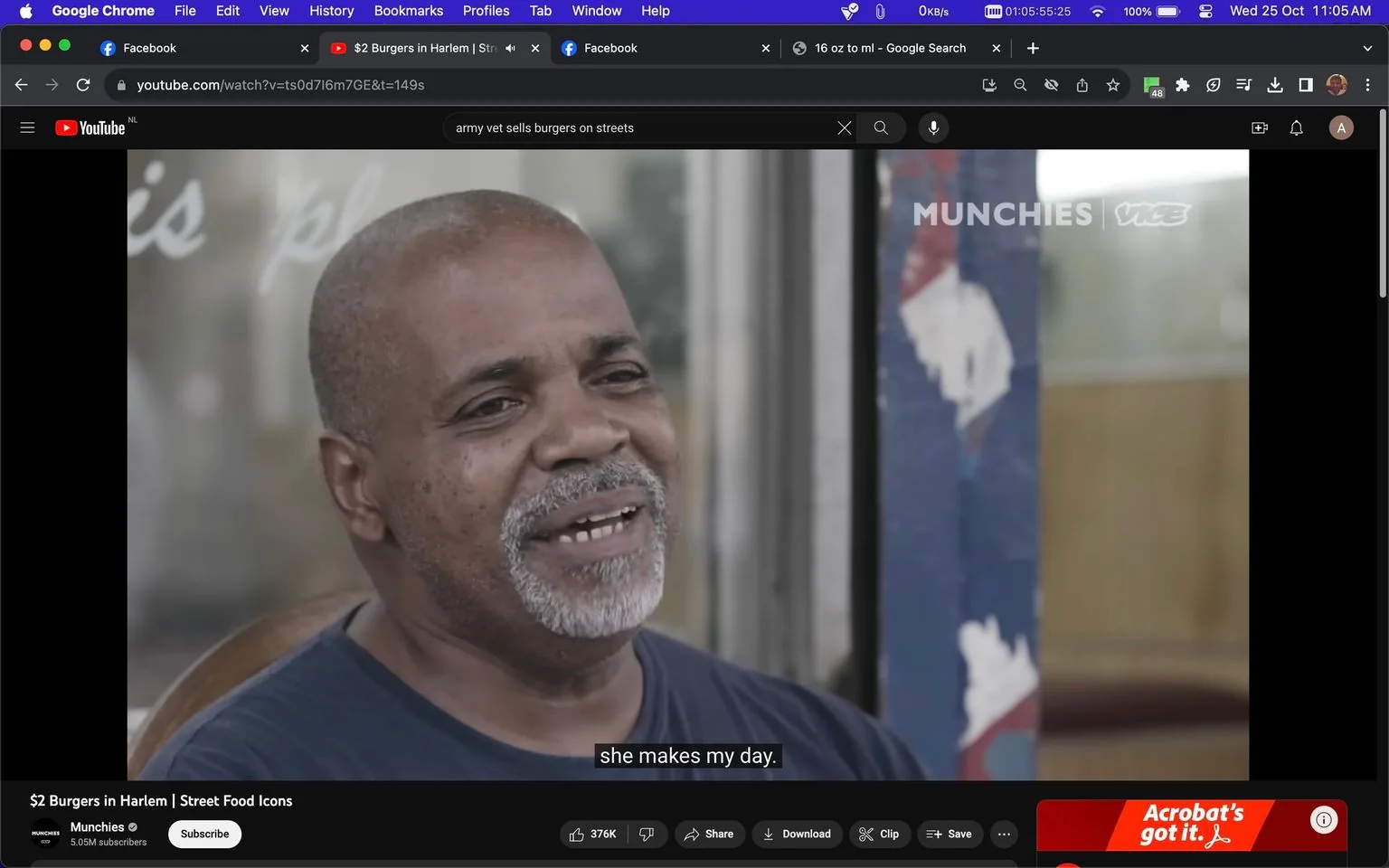1389x868 pixels.
Task: Install app icon in address bar
Action: click(989, 85)
